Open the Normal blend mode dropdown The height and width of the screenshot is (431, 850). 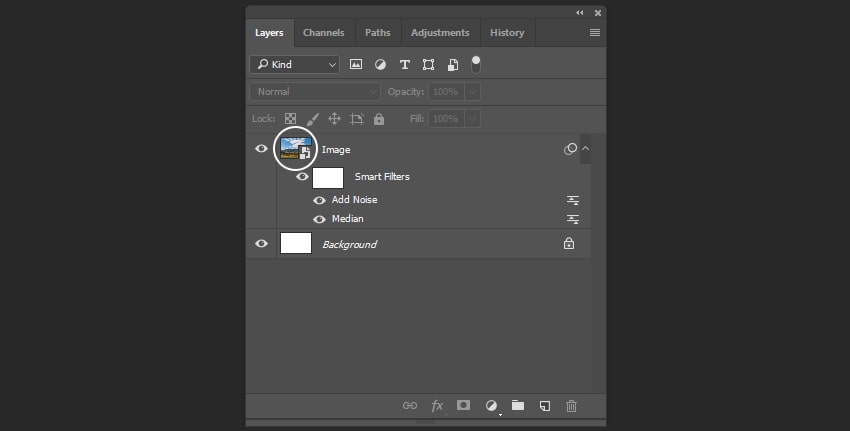(315, 92)
